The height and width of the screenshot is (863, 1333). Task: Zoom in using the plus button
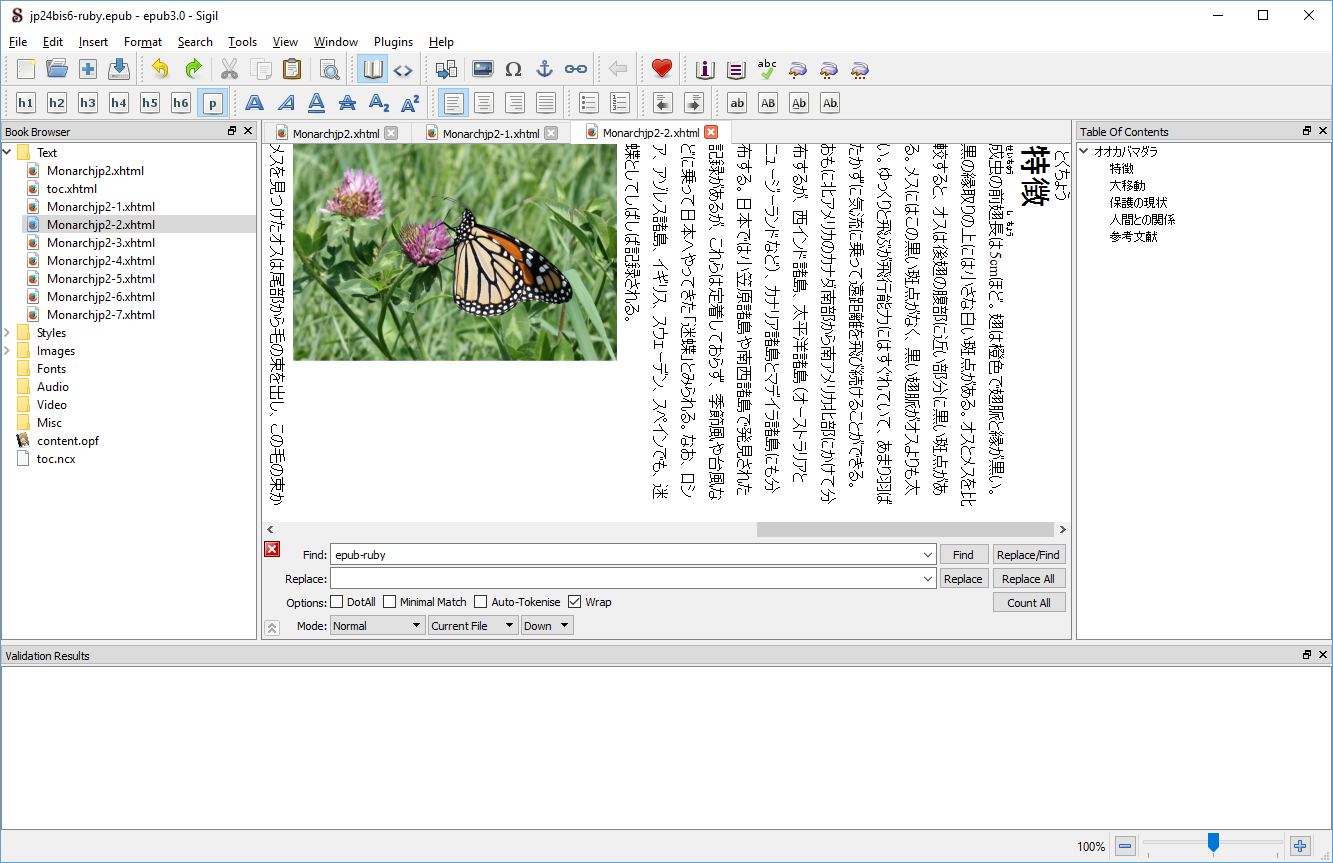1300,846
